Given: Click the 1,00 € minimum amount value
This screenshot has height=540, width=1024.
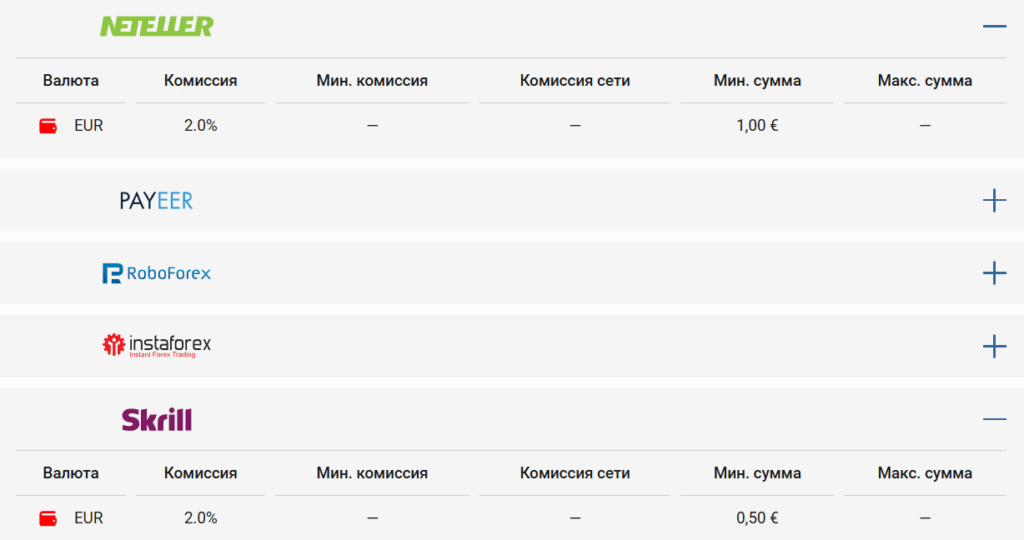Looking at the screenshot, I should point(758,125).
